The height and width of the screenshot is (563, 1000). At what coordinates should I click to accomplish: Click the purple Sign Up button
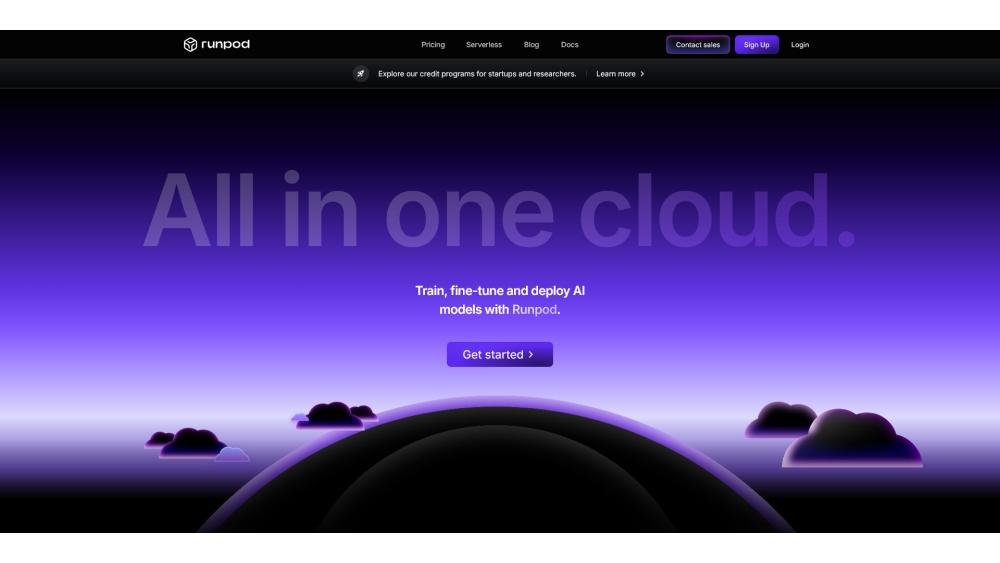click(x=756, y=45)
